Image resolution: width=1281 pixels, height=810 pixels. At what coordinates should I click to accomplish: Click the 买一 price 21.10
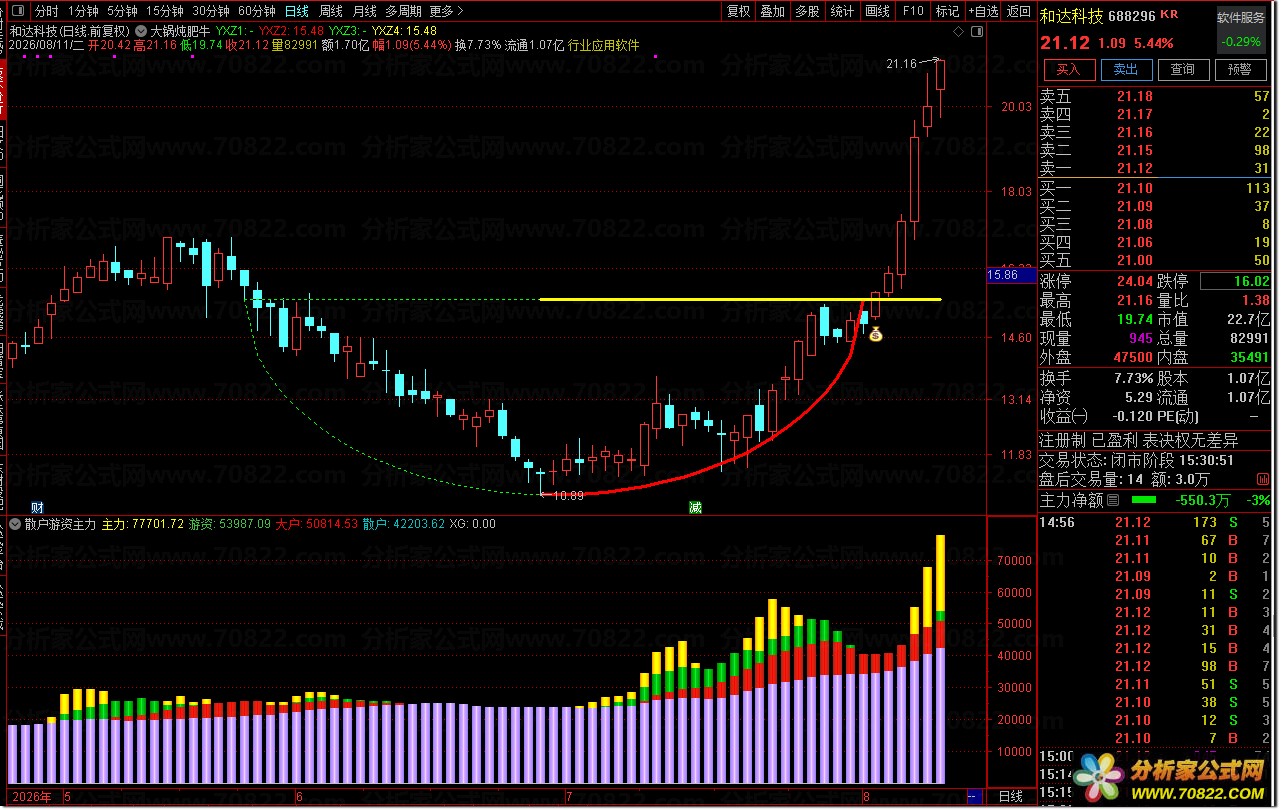point(1134,188)
